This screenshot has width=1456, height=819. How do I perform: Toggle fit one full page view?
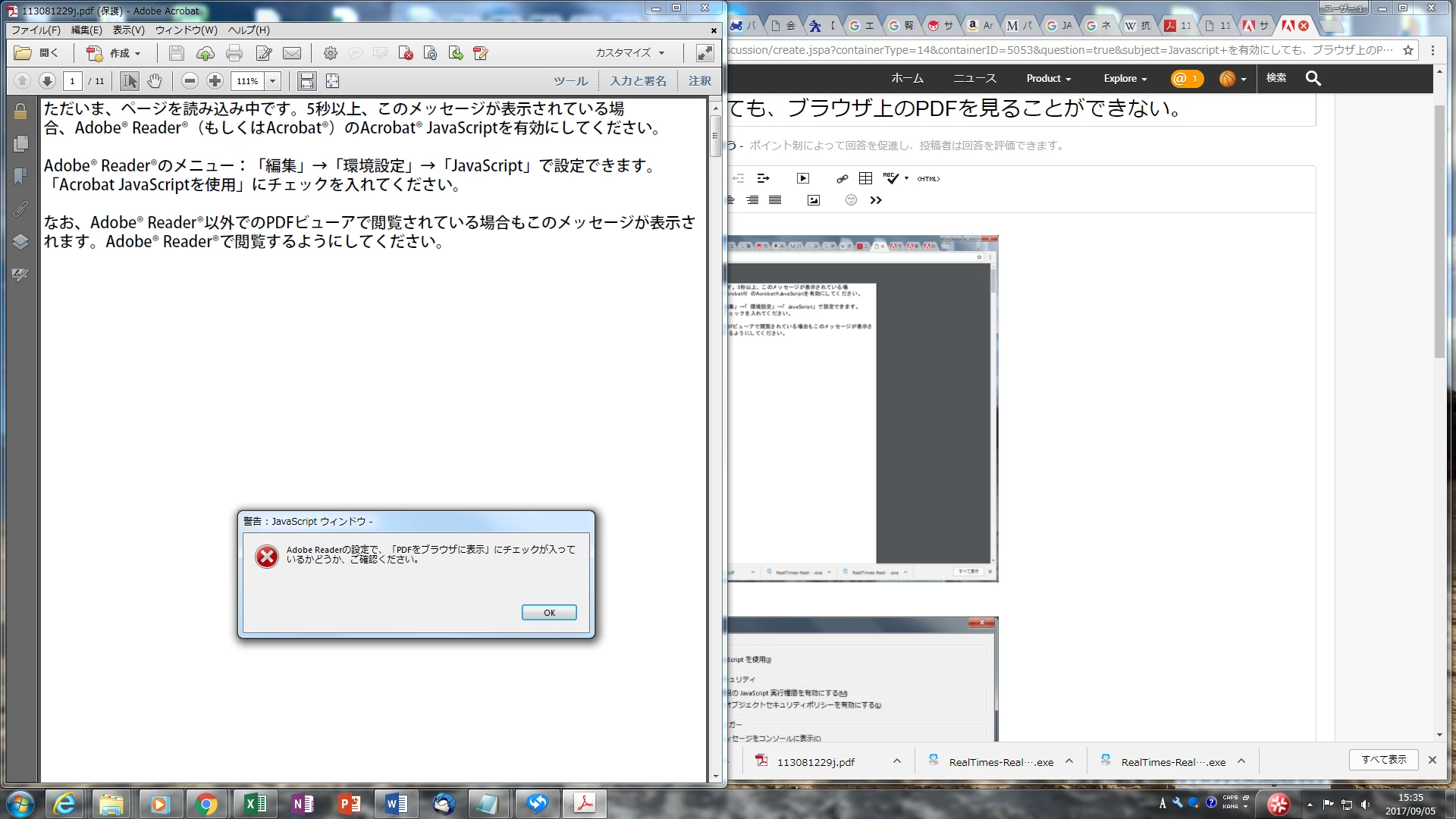(332, 81)
